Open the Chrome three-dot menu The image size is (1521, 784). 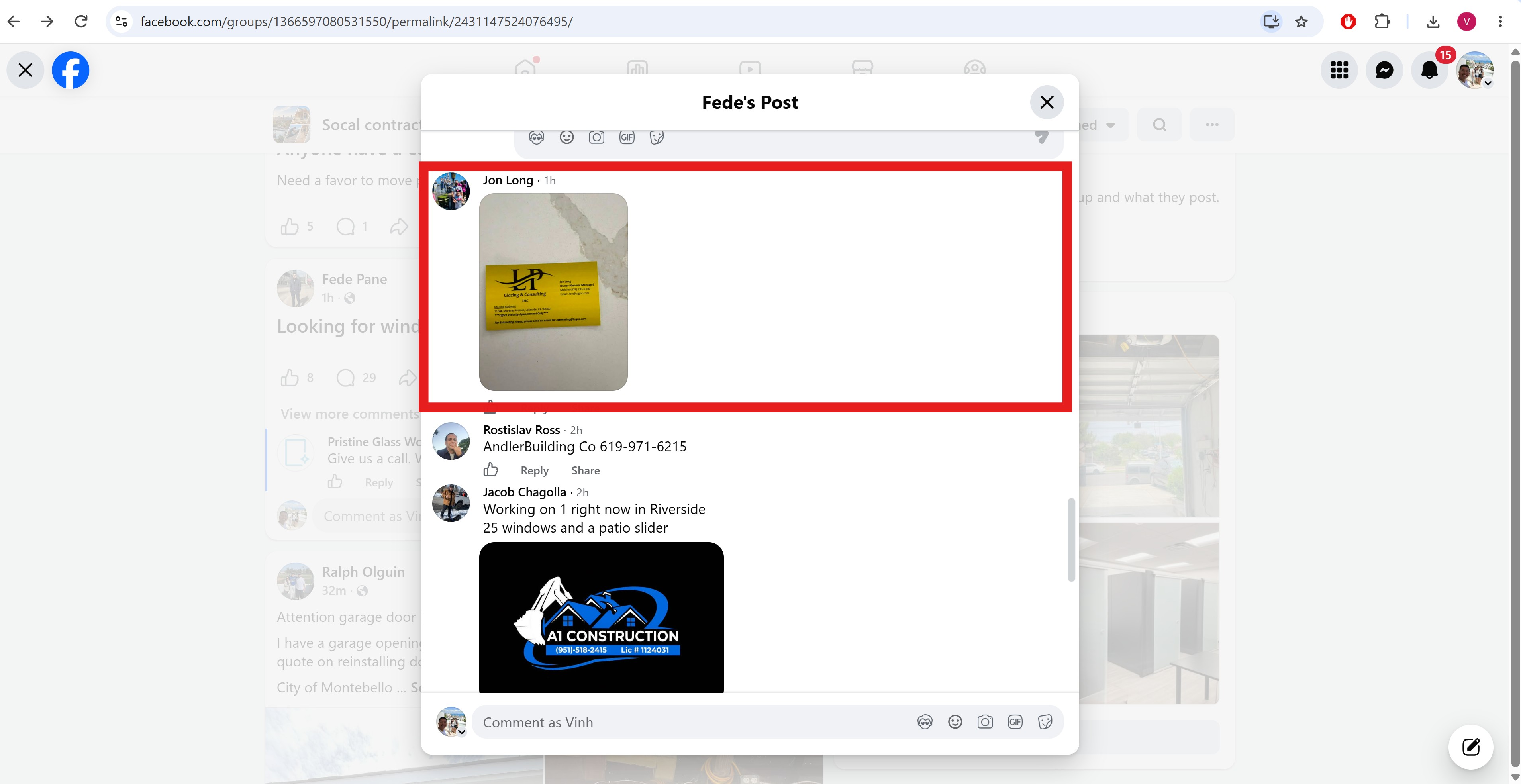(1500, 21)
